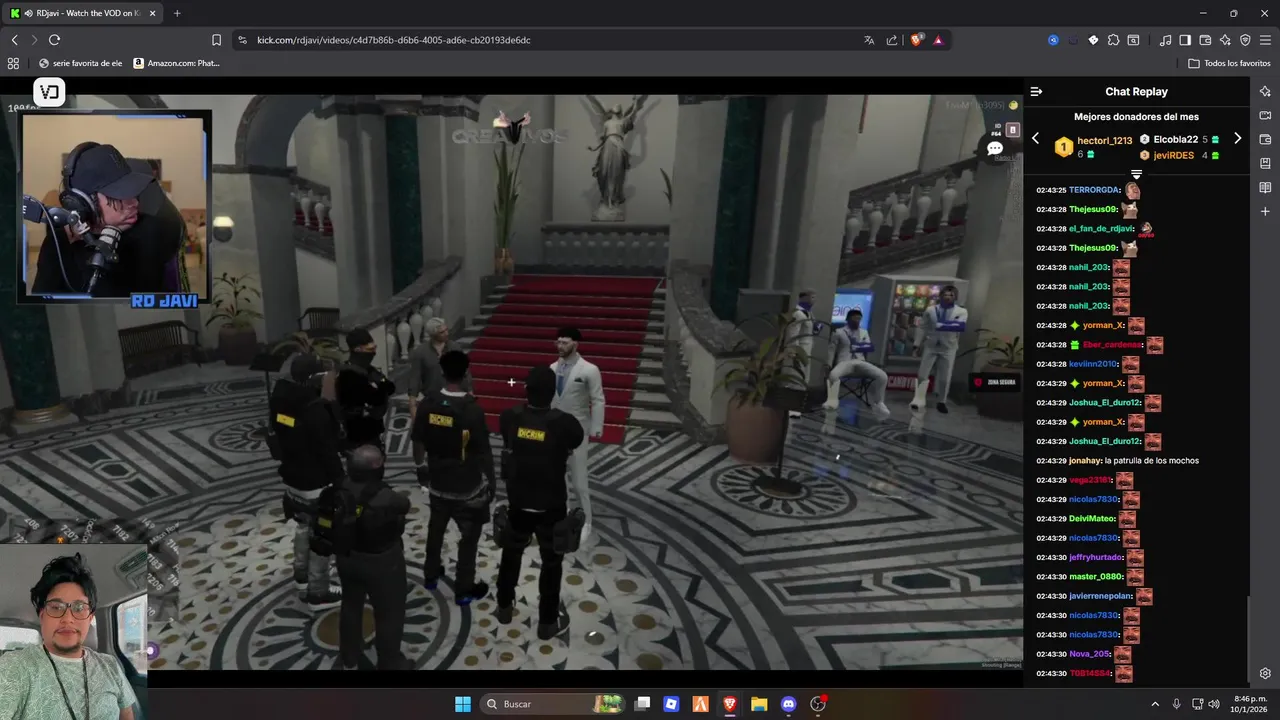
Task: Open a new tab
Action: coord(177,13)
